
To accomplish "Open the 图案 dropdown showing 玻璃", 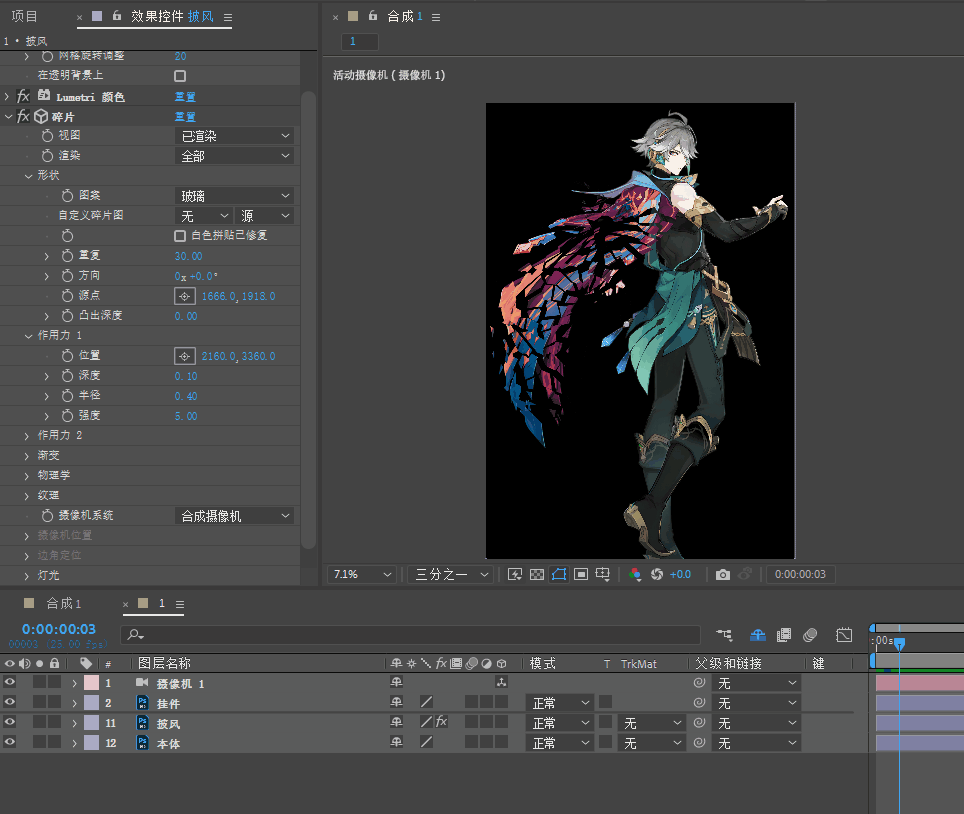I will (x=234, y=196).
